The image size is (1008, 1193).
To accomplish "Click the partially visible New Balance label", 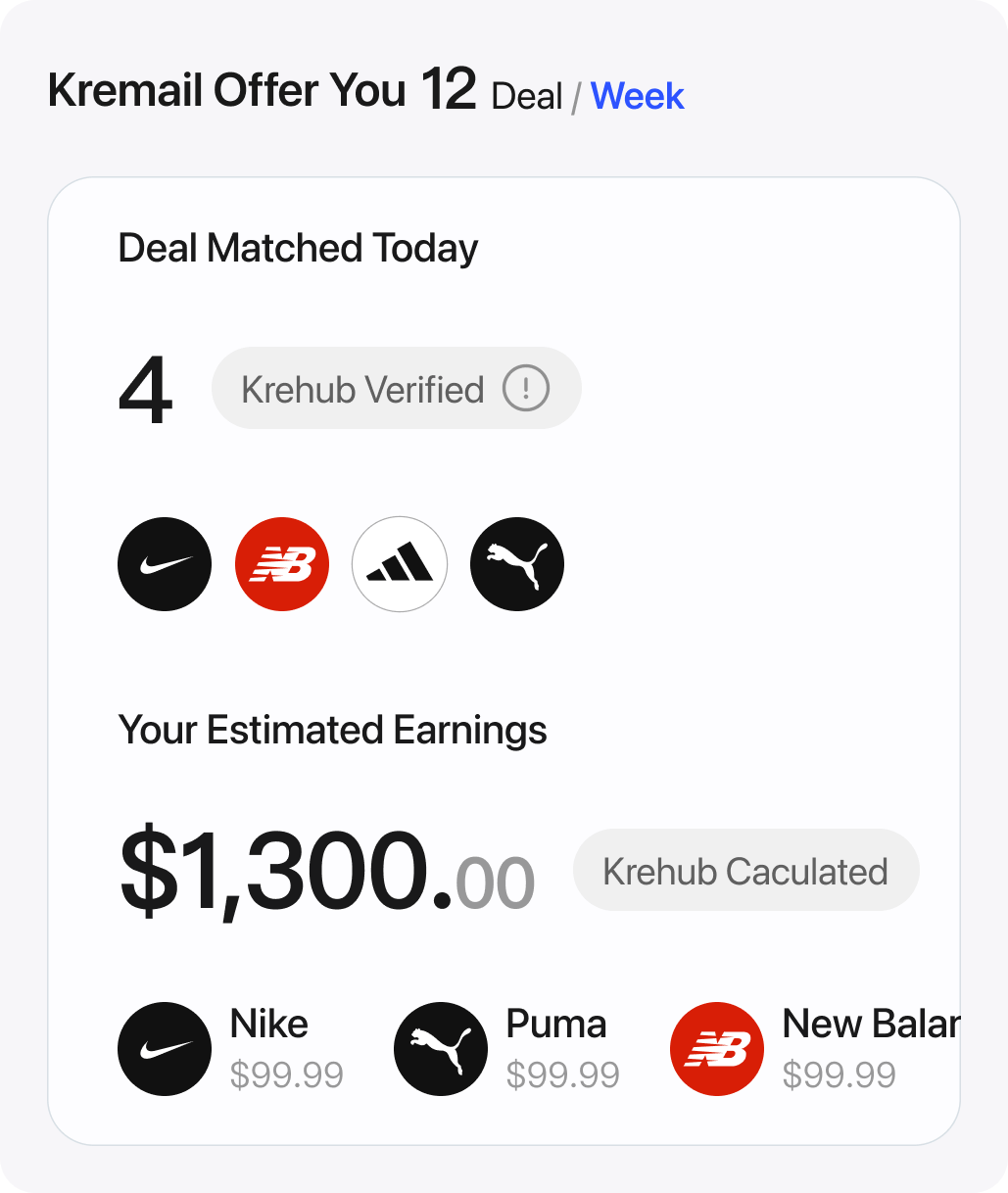I will (871, 1025).
